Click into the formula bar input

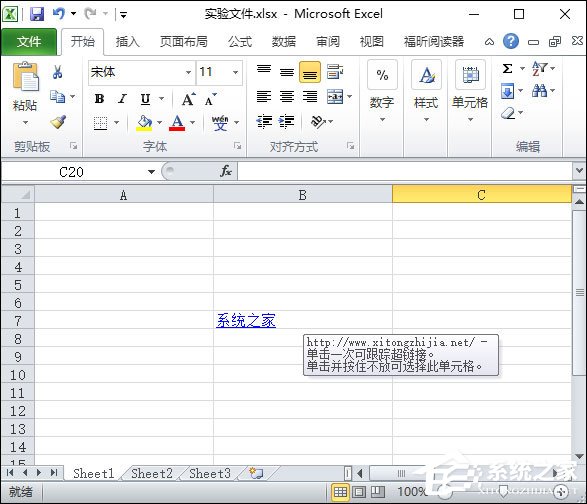404,171
